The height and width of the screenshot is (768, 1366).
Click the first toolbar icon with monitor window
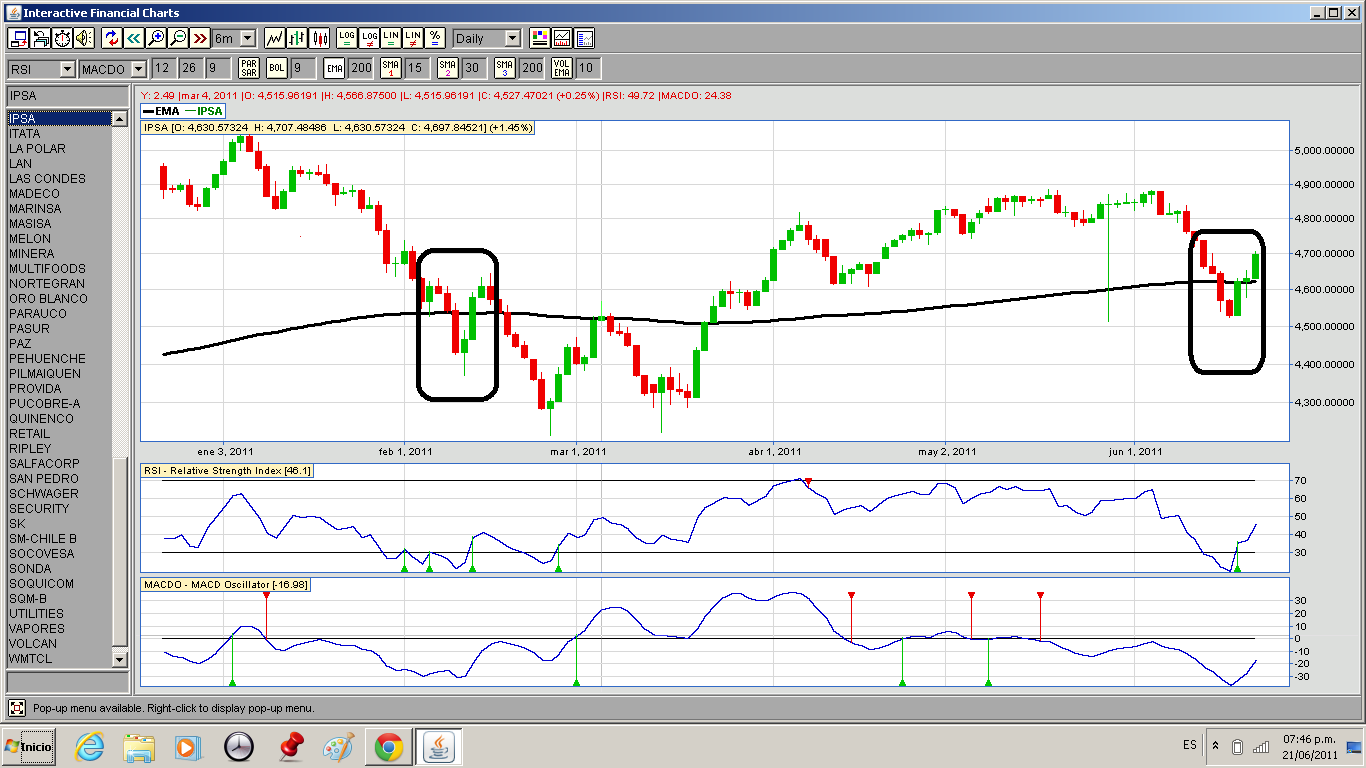[x=18, y=38]
